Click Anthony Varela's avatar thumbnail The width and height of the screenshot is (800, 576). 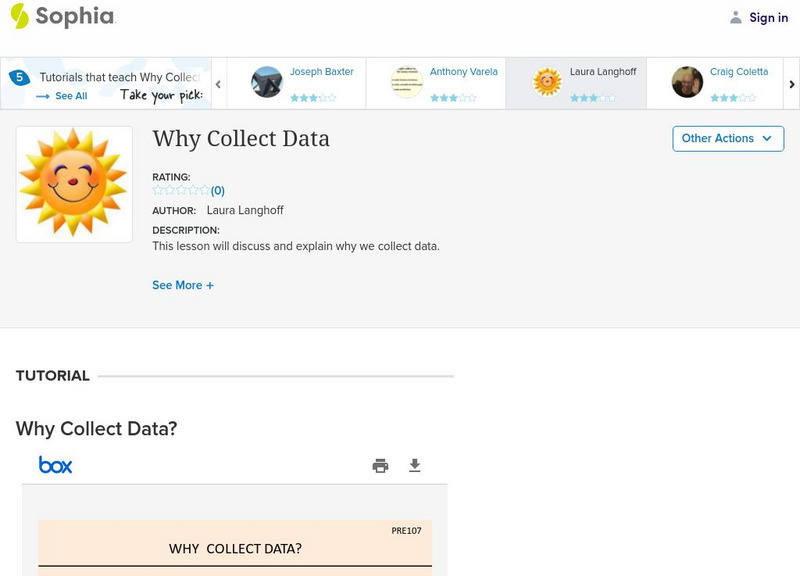coord(406,83)
